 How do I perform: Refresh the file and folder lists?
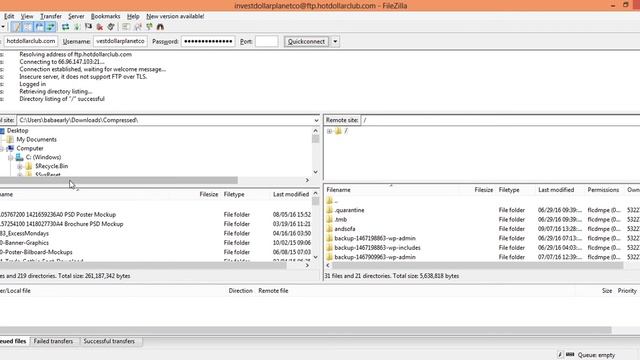coord(65,27)
